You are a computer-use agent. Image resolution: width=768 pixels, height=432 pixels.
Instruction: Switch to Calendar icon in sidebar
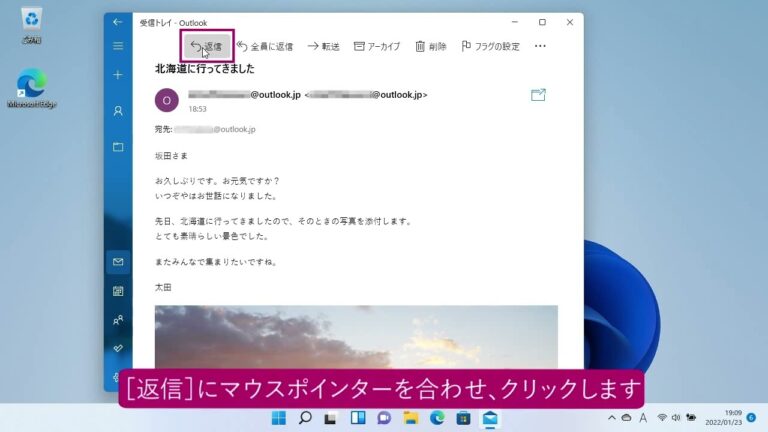pos(118,291)
